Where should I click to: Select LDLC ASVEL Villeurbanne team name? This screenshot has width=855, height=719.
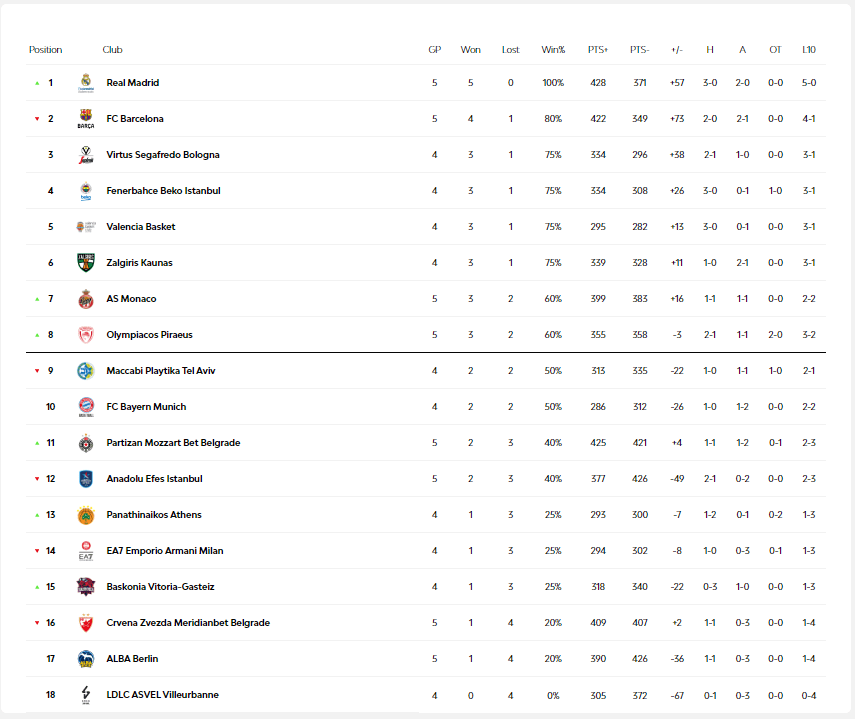[x=162, y=695]
